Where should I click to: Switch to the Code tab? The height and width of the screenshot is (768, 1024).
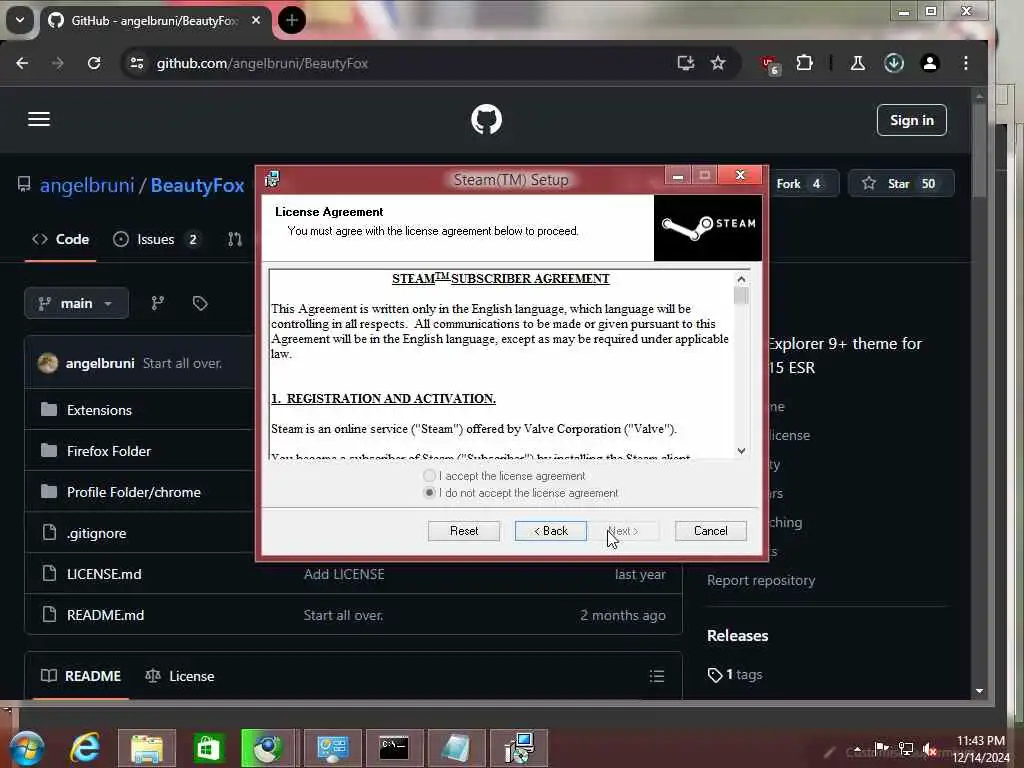click(61, 240)
